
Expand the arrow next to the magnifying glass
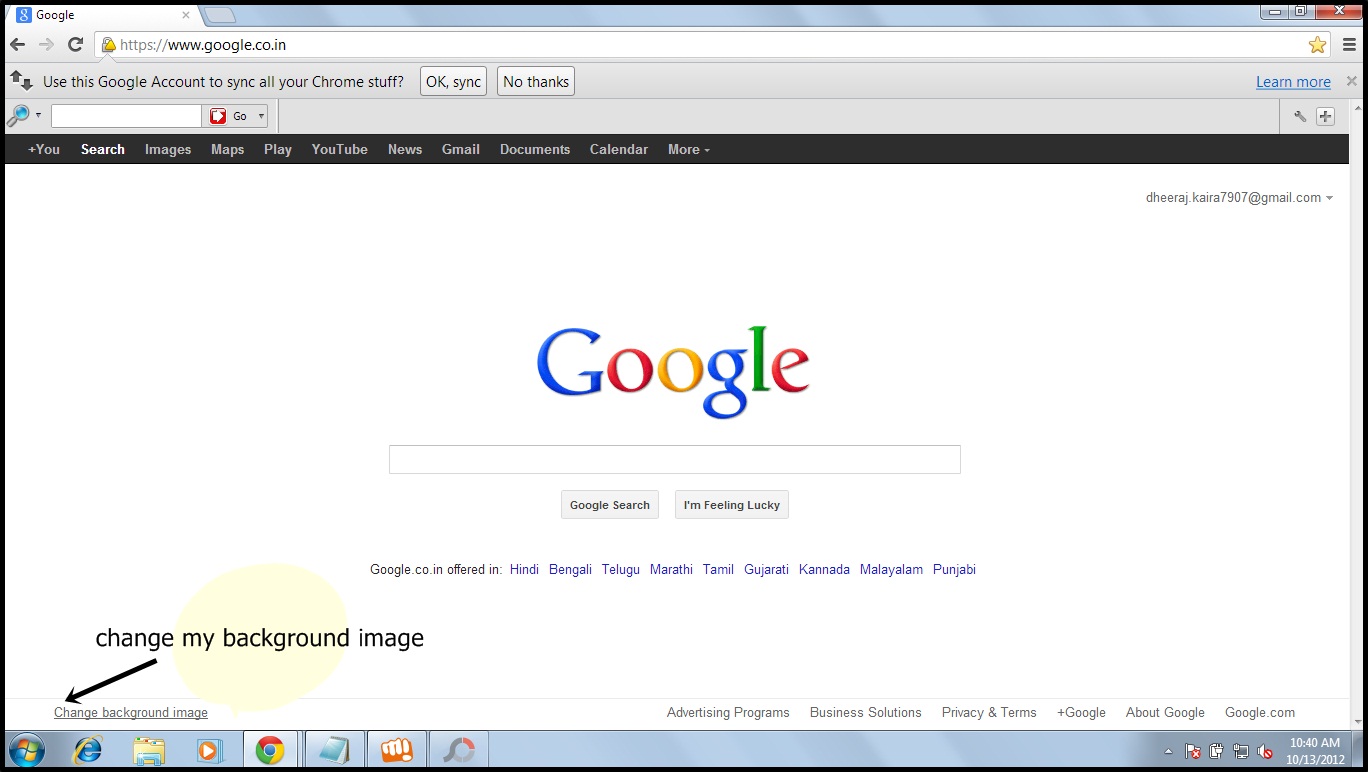pyautogui.click(x=39, y=116)
